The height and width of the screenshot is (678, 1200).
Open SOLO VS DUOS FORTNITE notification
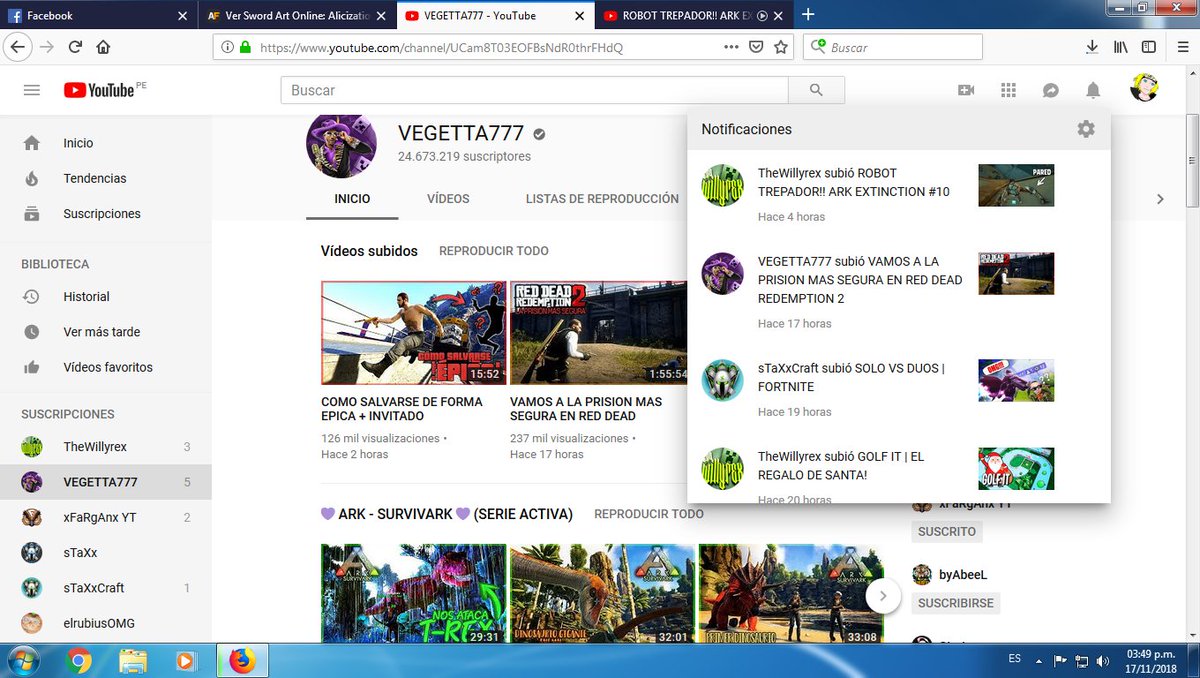tap(899, 388)
